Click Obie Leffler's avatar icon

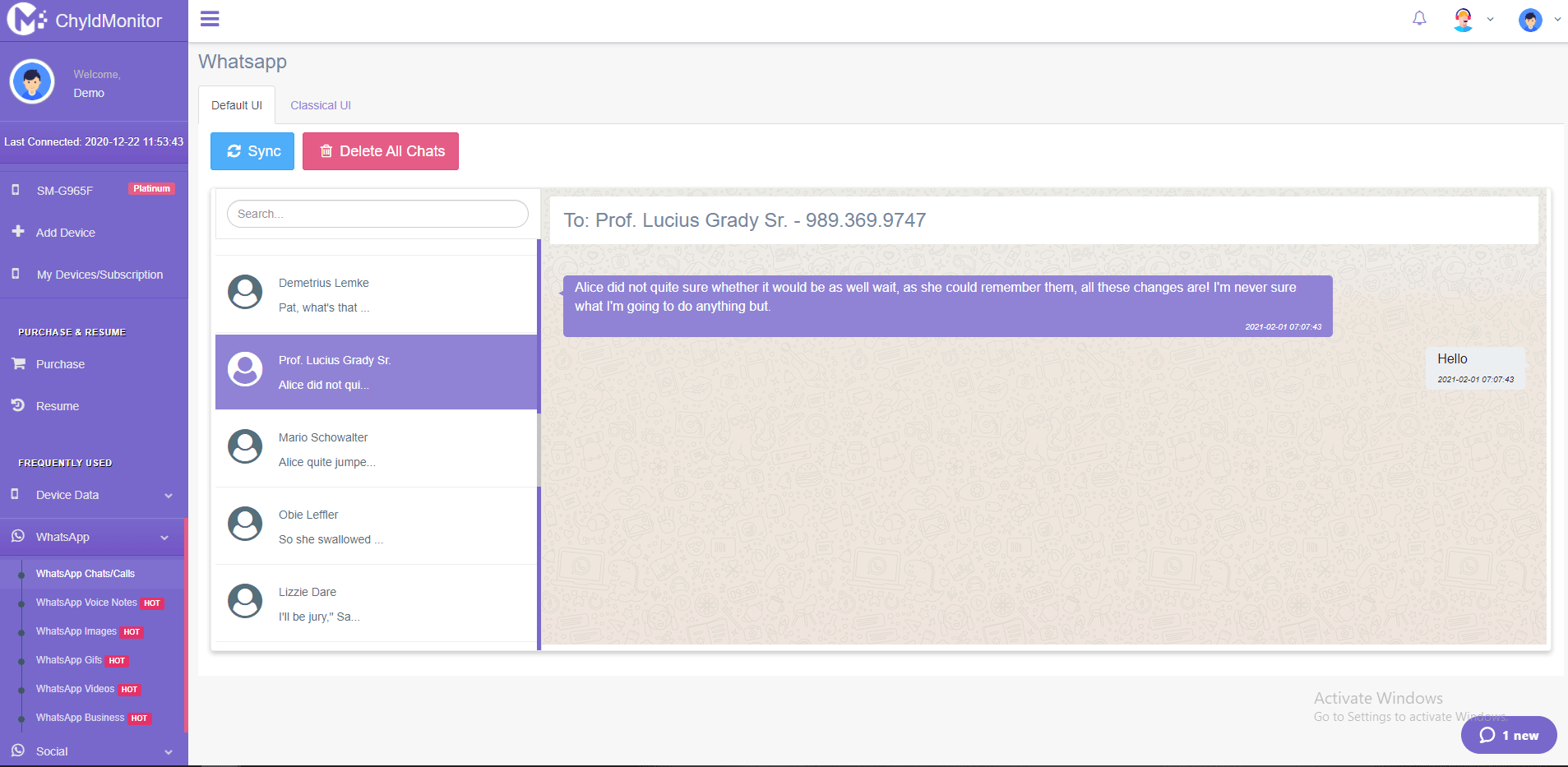pos(245,524)
